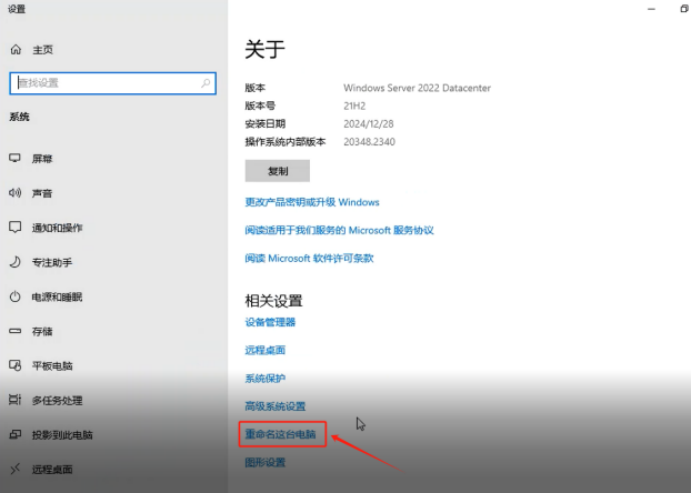Click the home icon beside 主页
This screenshot has height=493, width=692.
tap(16, 49)
